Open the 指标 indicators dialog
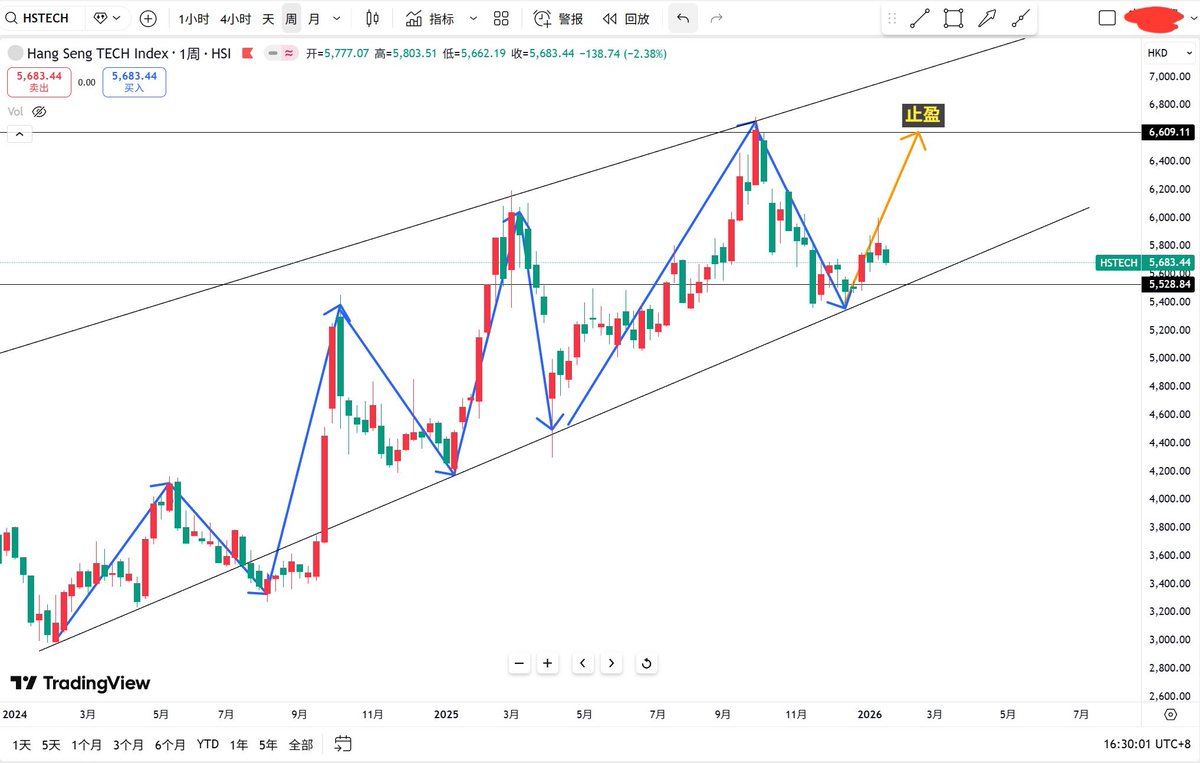The image size is (1200, 763). (x=431, y=18)
